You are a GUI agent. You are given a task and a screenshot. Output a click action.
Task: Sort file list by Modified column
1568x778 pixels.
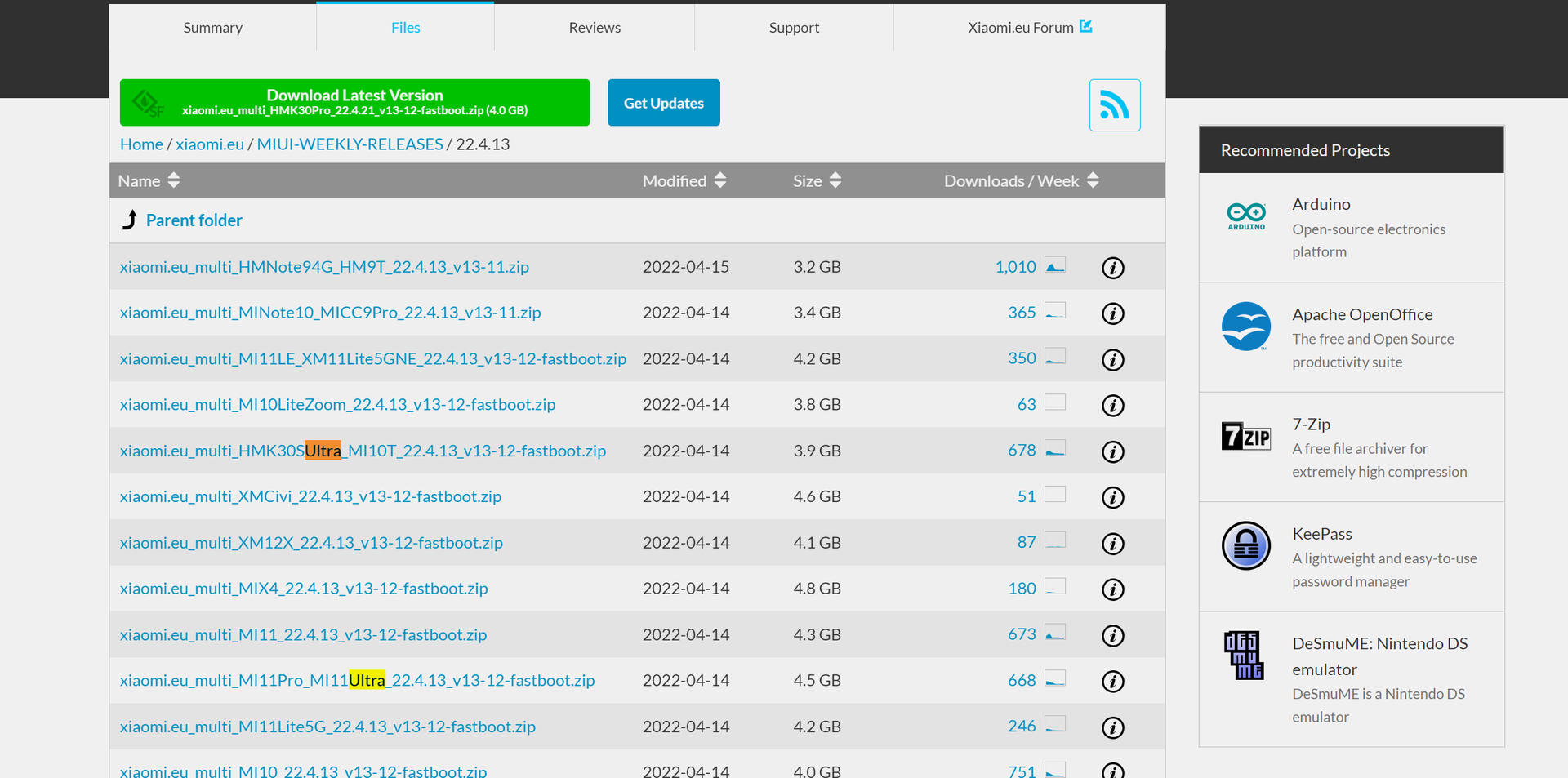(x=684, y=180)
